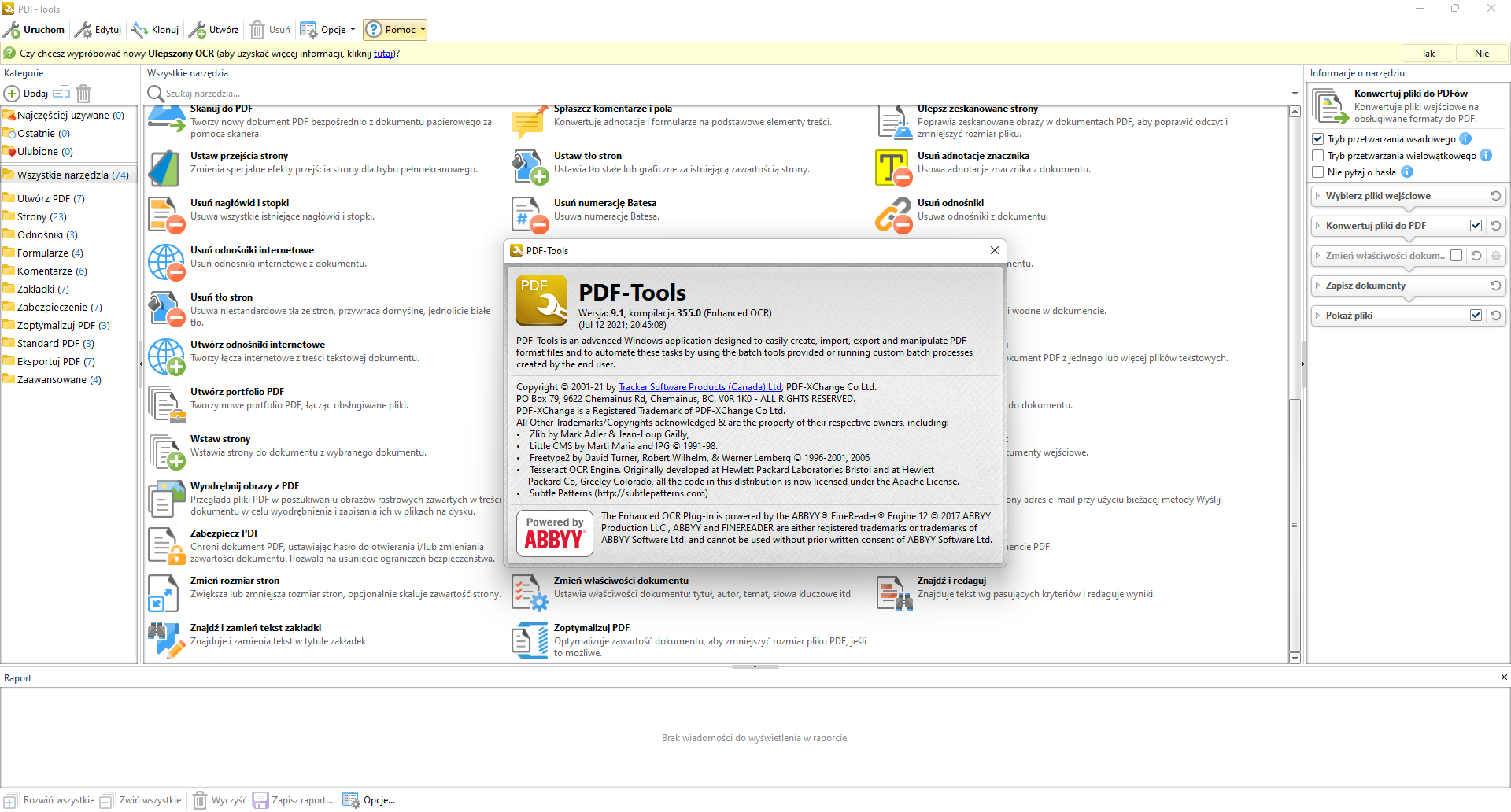Select the 'Usuń adnotacje znacznika' tool icon
The width and height of the screenshot is (1511, 812).
click(x=893, y=168)
